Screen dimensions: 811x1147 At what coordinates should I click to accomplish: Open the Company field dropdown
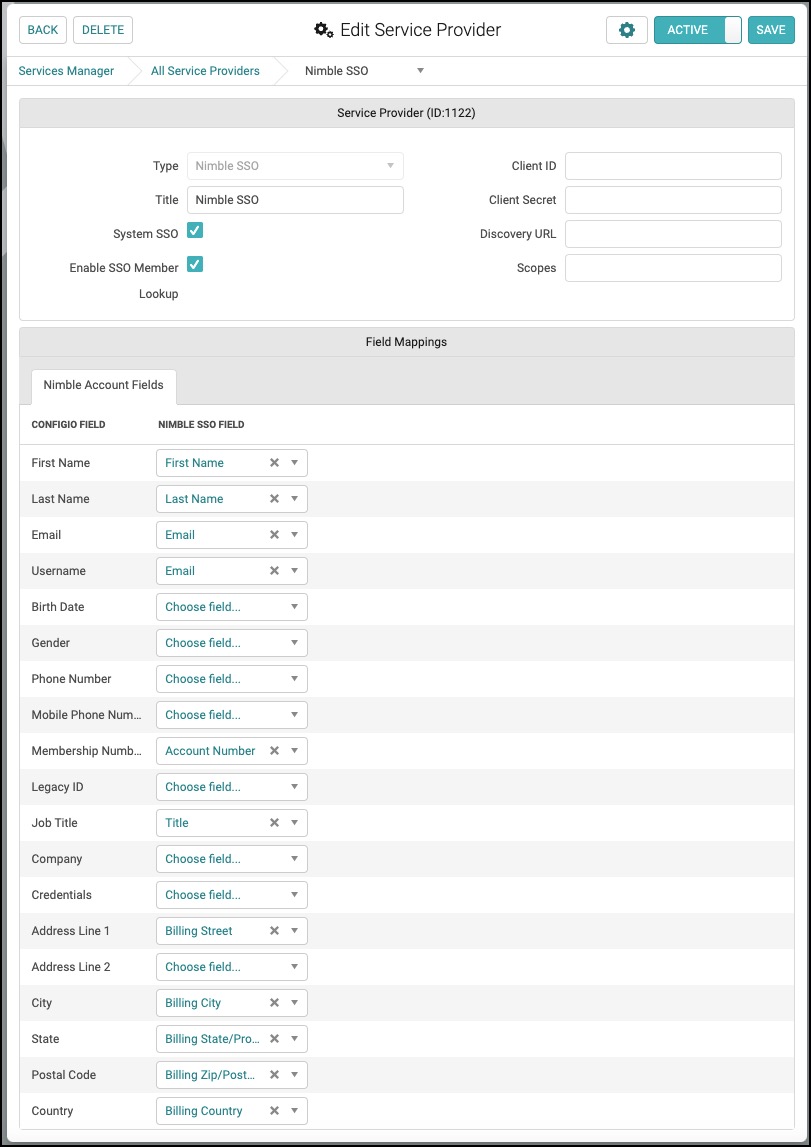pos(232,859)
